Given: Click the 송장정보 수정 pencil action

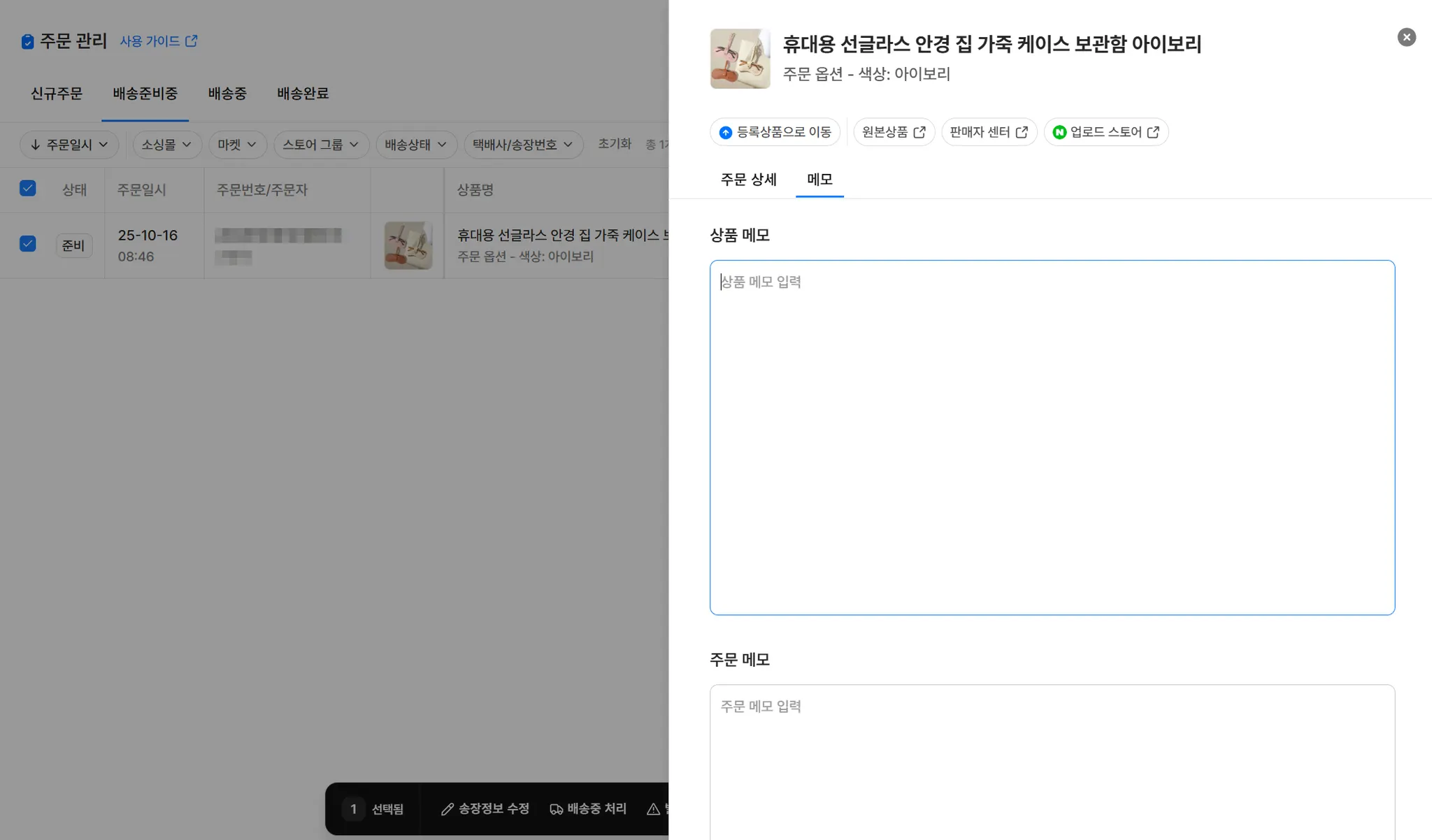Looking at the screenshot, I should point(485,809).
